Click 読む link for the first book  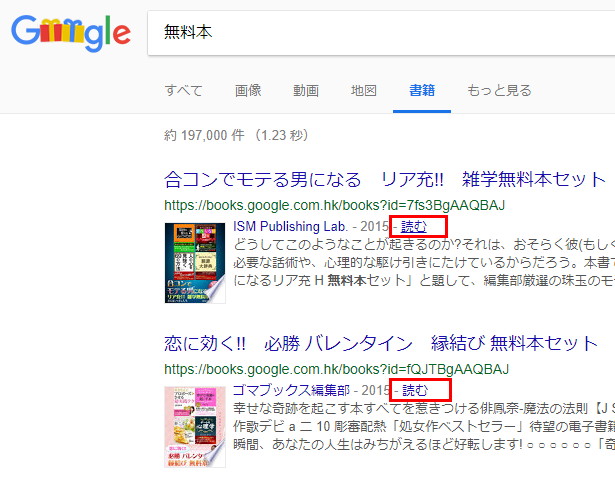coord(413,227)
